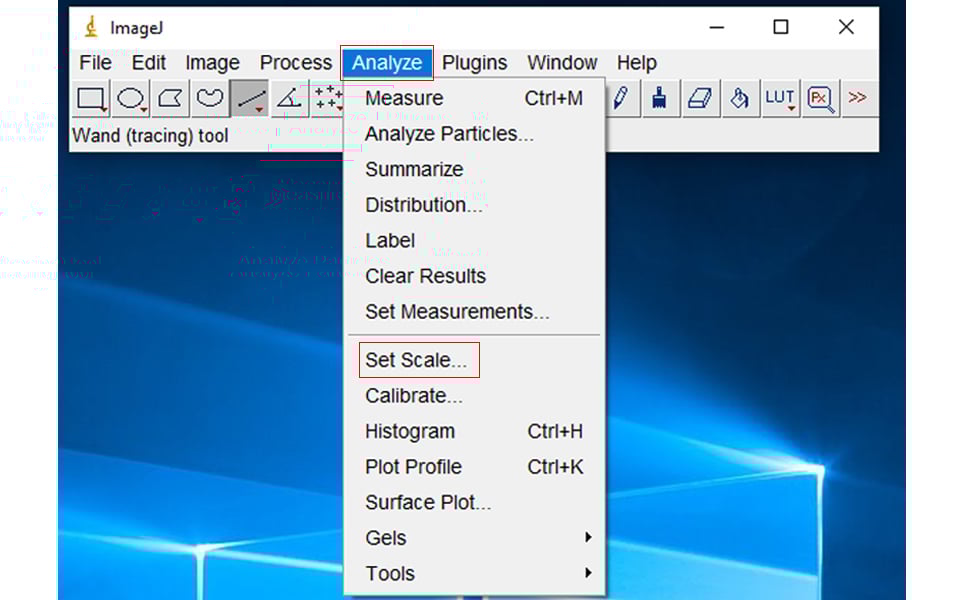Select the Straight Line tool
The height and width of the screenshot is (600, 964).
[250, 98]
